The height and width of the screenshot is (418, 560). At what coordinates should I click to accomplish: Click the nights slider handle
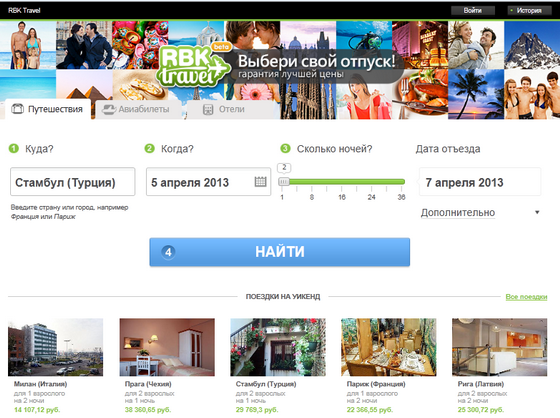pyautogui.click(x=284, y=181)
